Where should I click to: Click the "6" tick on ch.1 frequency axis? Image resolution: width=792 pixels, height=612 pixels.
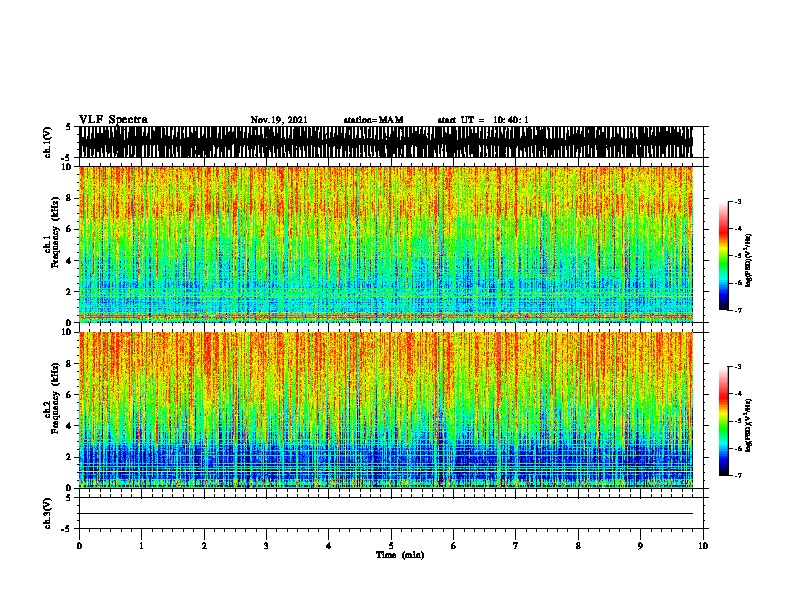point(70,229)
